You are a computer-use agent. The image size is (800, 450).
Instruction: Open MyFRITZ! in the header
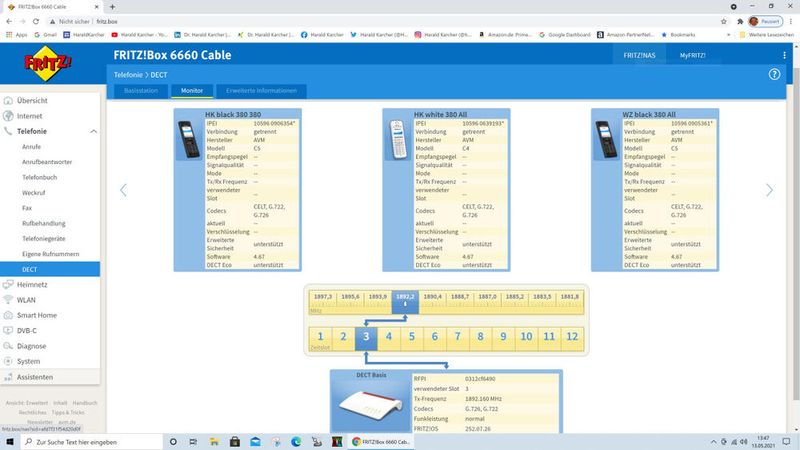click(x=692, y=55)
